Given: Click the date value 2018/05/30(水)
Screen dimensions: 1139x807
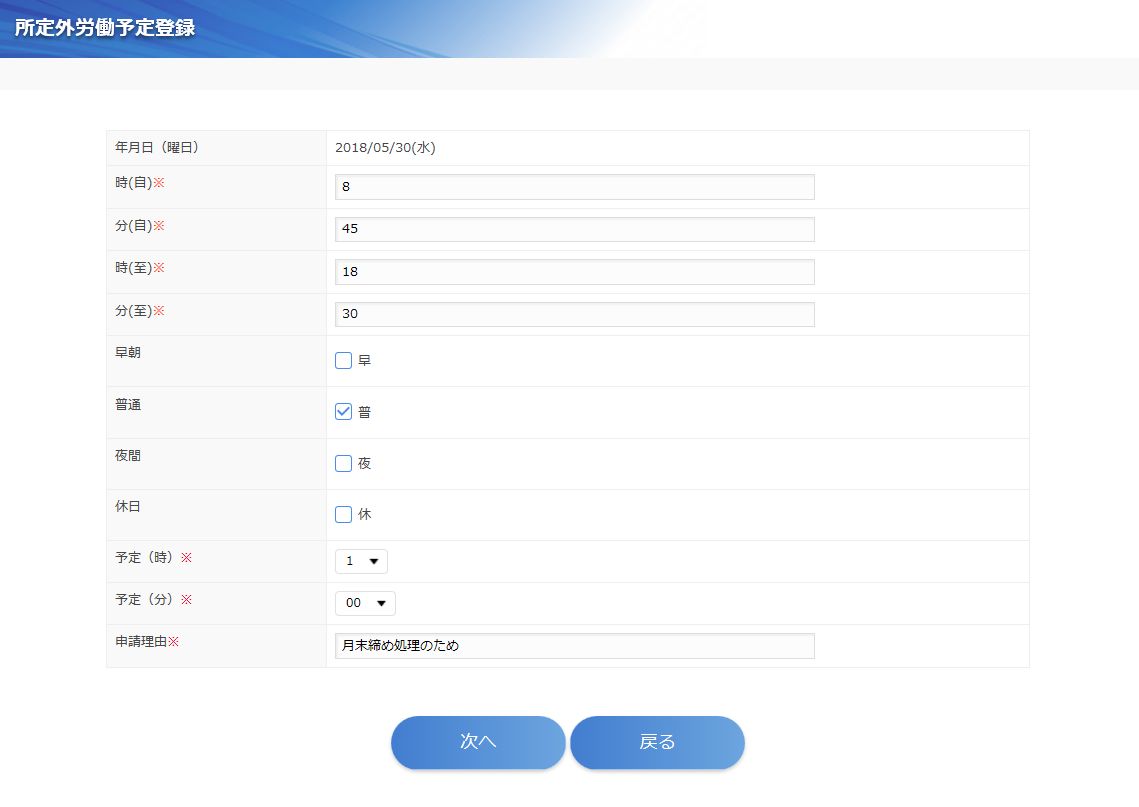Looking at the screenshot, I should [385, 148].
